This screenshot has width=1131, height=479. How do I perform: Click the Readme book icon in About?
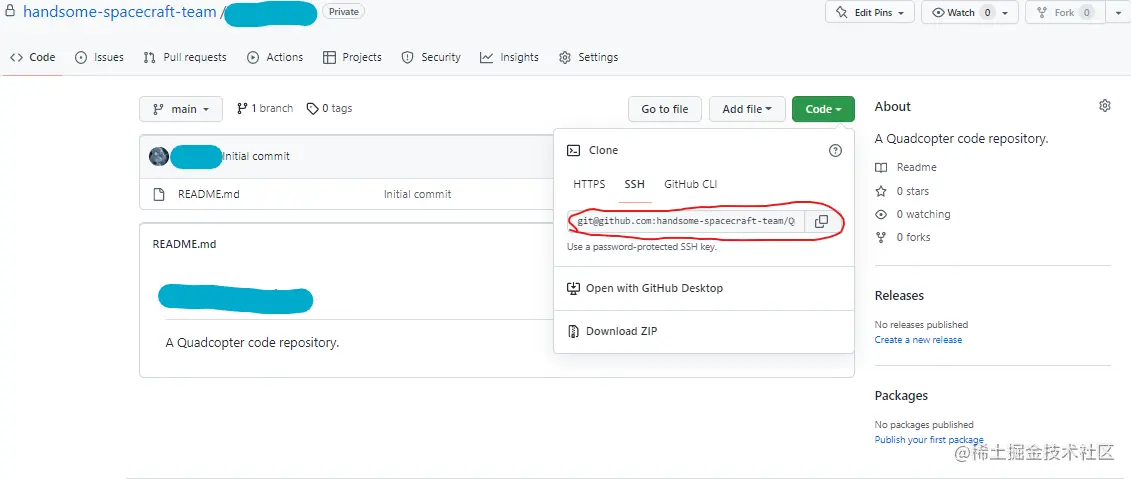(x=881, y=167)
